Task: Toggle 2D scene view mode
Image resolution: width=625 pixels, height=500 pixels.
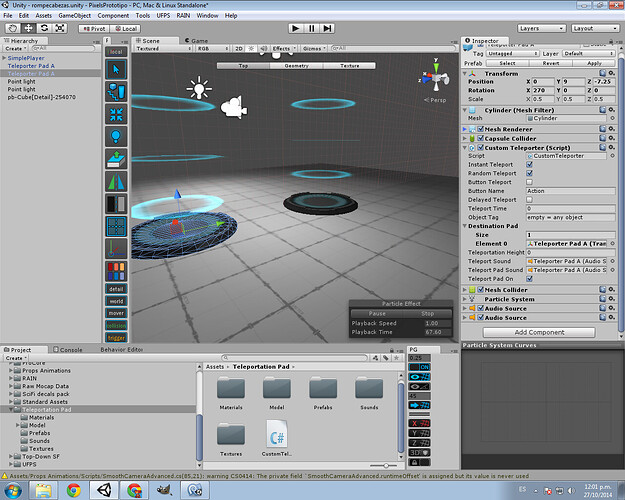Action: 239,48
